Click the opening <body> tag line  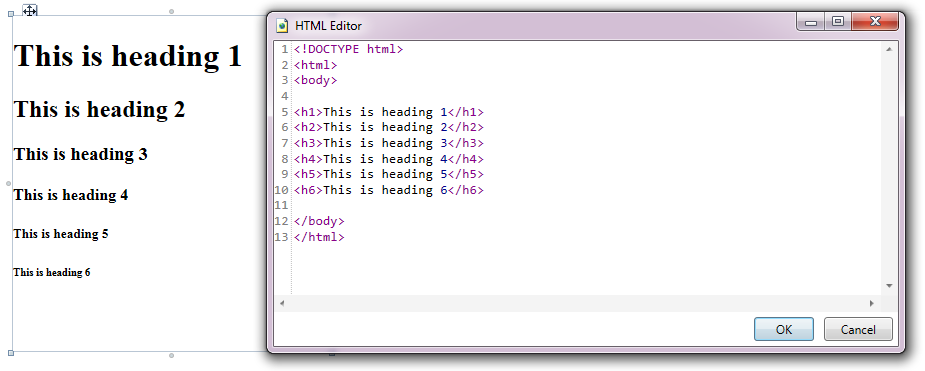(316, 80)
